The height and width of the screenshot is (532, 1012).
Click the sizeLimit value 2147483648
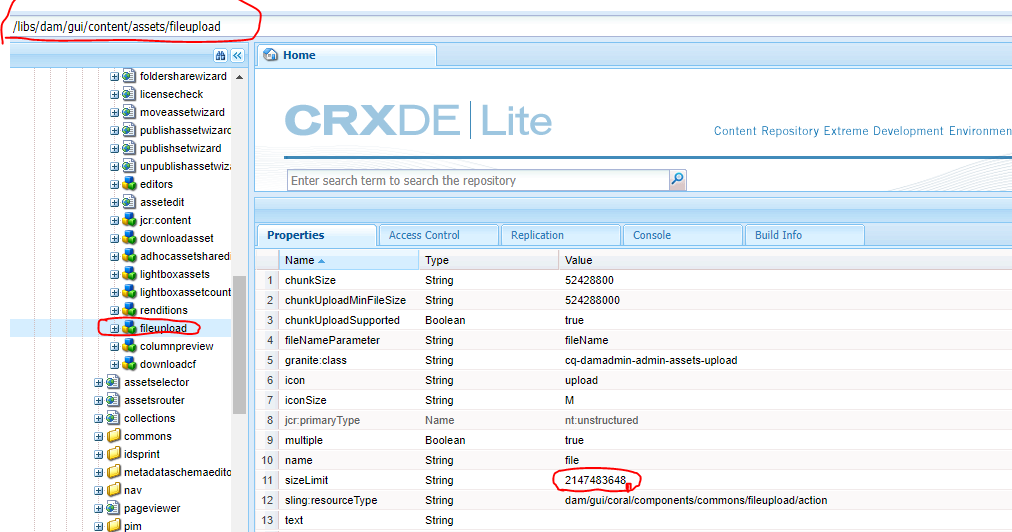coord(595,480)
